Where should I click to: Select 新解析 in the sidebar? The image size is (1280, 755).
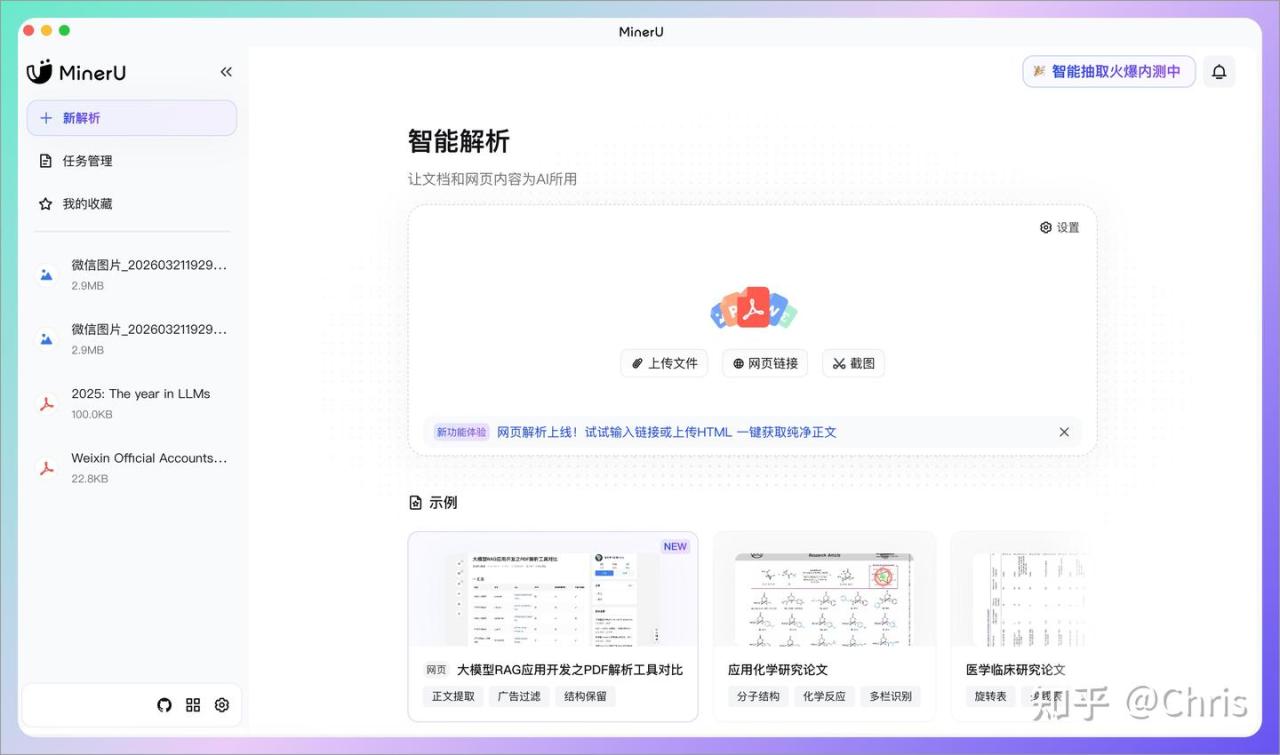coord(132,118)
